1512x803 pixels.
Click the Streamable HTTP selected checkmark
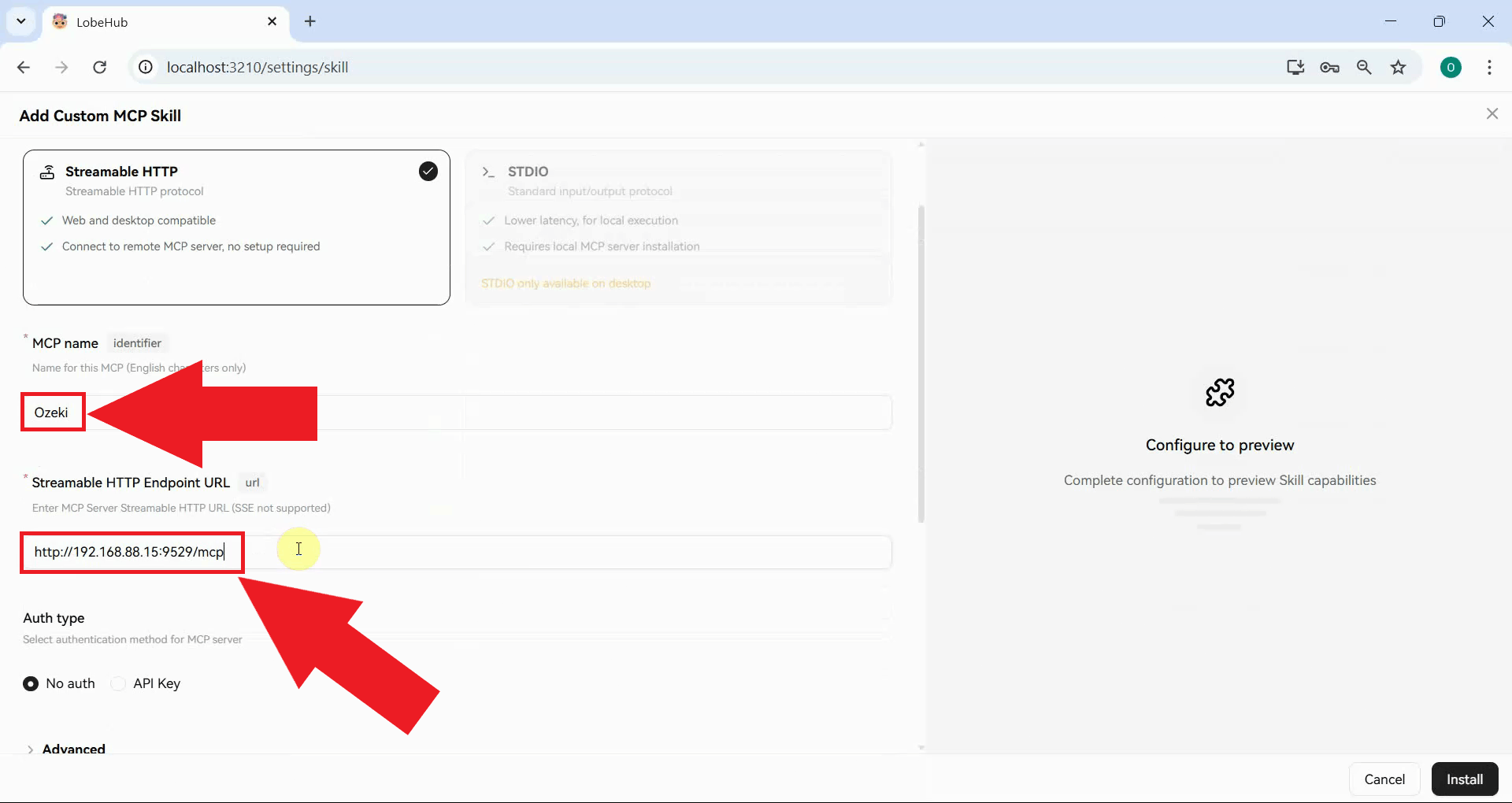coord(428,172)
